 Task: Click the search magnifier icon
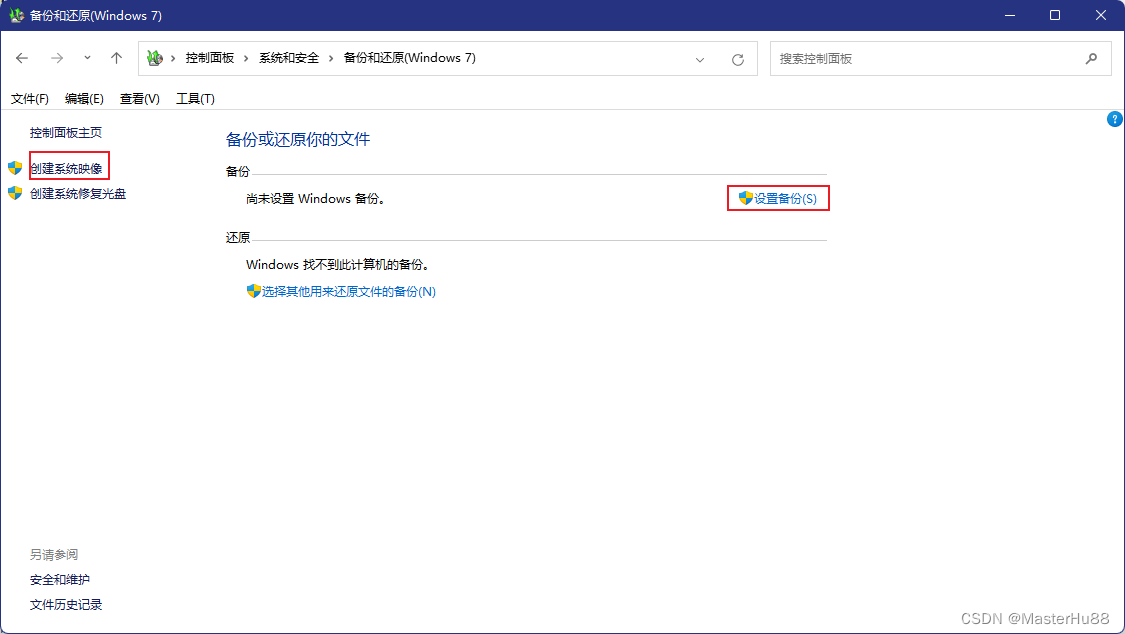(x=1091, y=59)
